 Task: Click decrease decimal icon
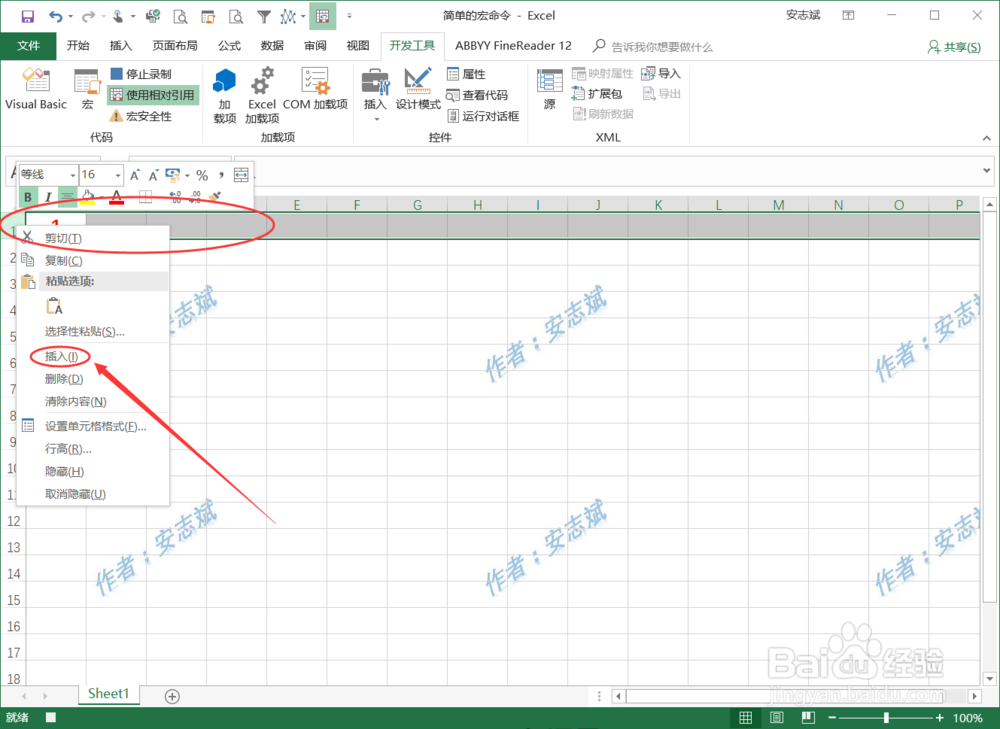195,197
